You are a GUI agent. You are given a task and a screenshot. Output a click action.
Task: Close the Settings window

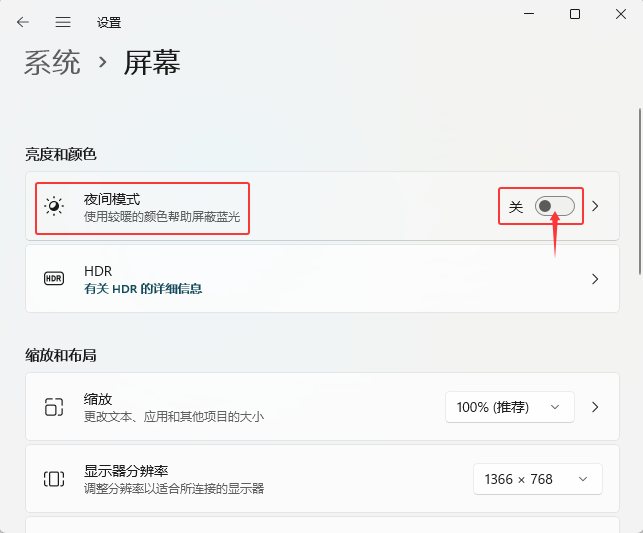tap(620, 14)
